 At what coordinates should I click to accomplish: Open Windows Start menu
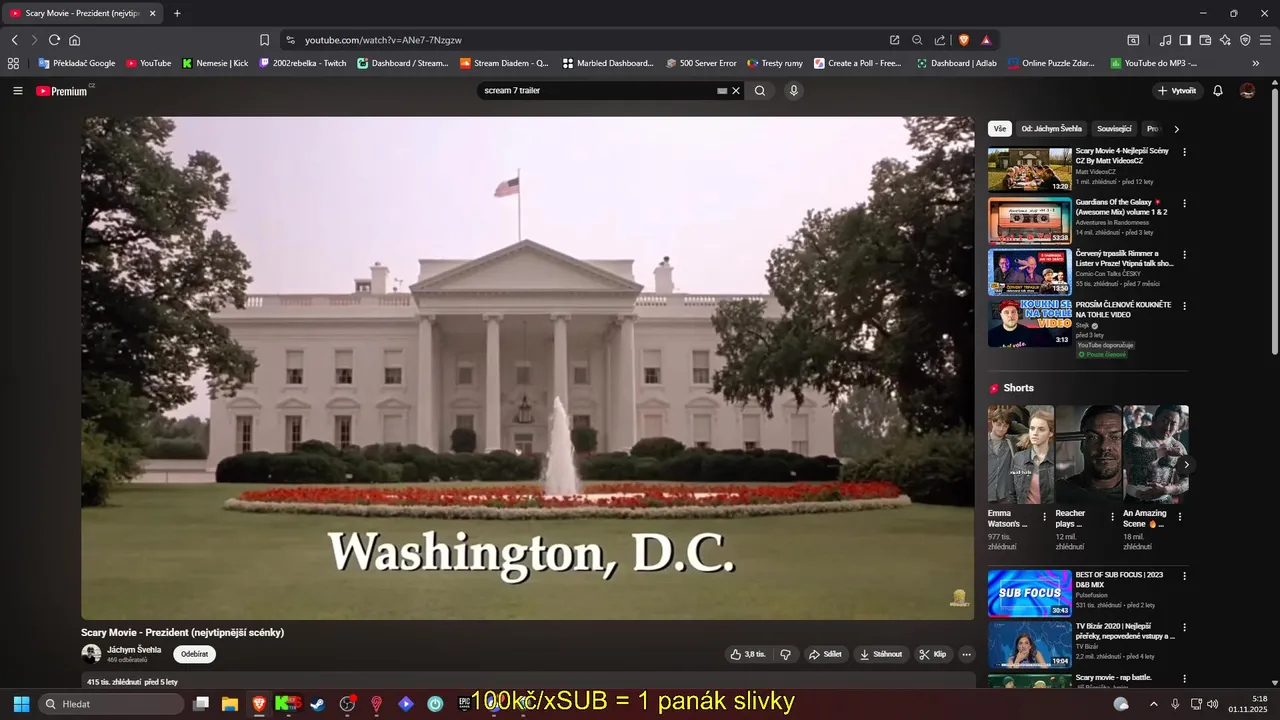click(x=21, y=704)
